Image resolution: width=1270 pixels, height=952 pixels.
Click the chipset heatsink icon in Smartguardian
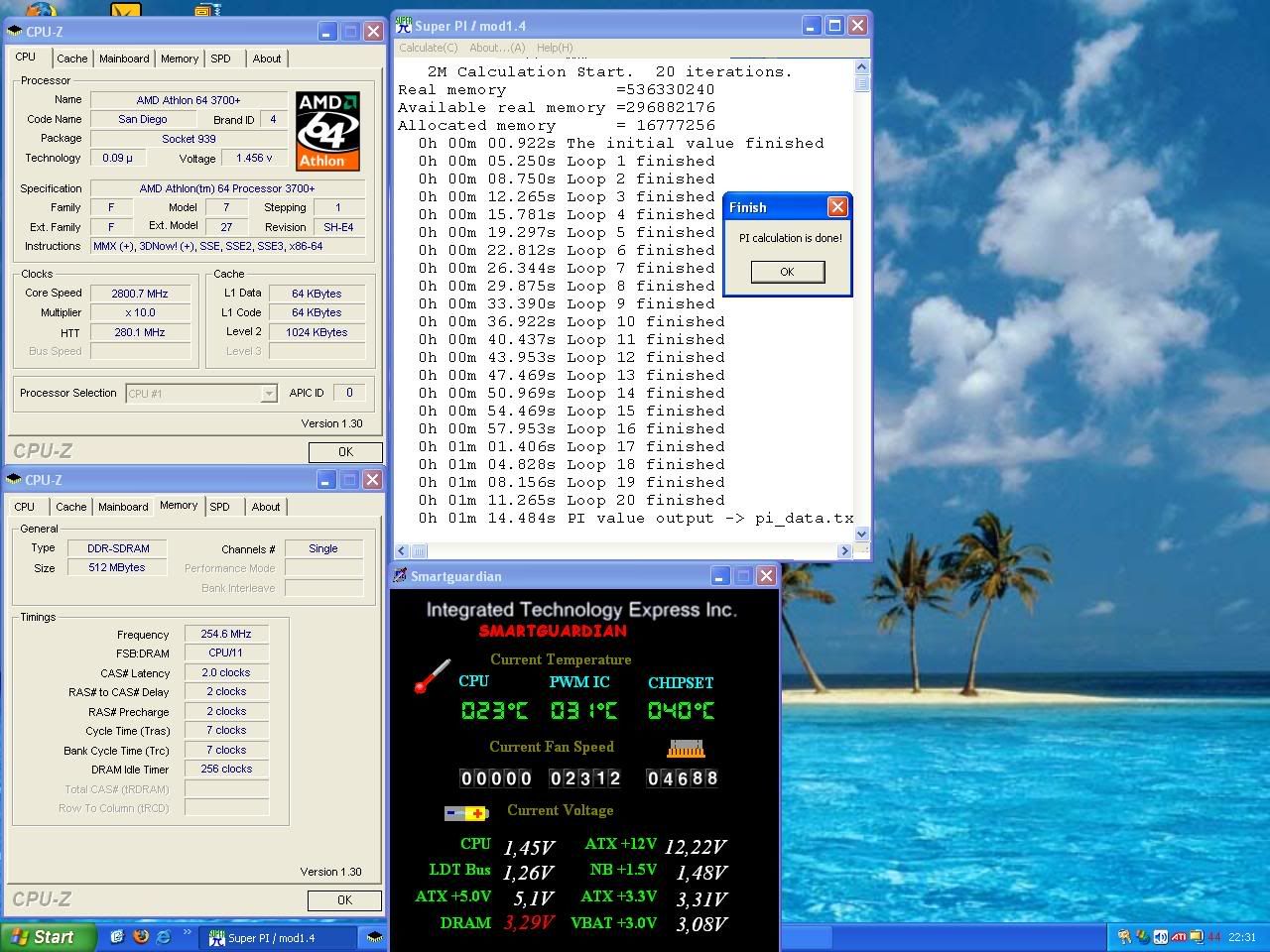coord(686,749)
